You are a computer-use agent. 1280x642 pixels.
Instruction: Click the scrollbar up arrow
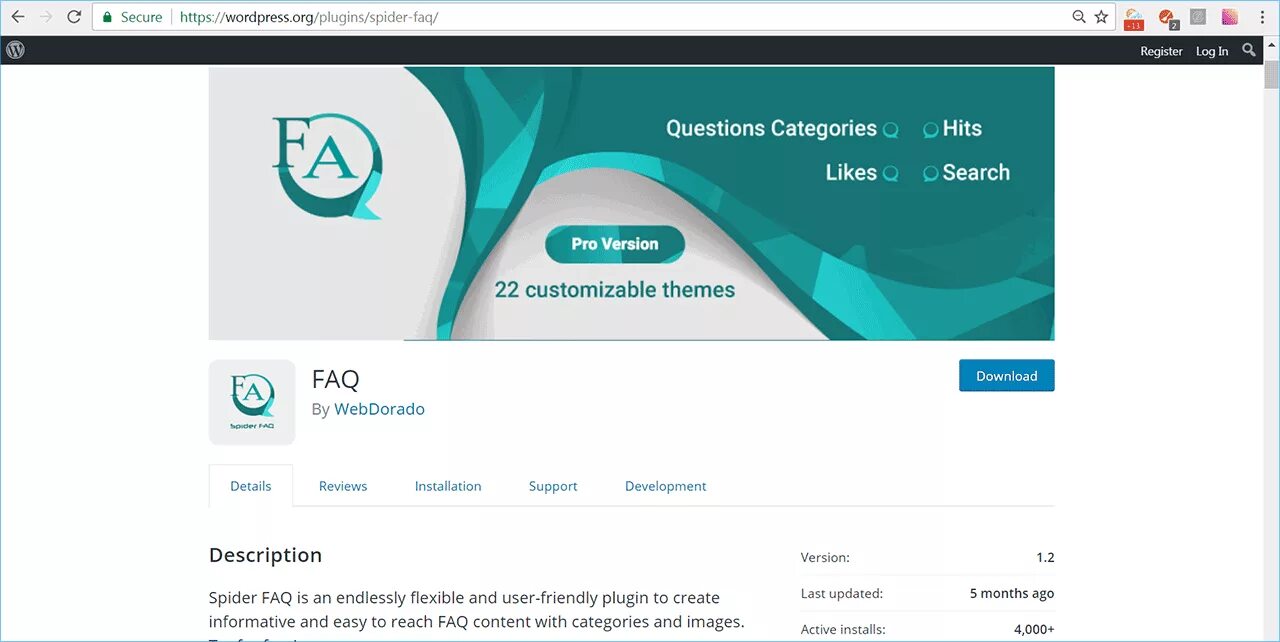(x=1271, y=46)
